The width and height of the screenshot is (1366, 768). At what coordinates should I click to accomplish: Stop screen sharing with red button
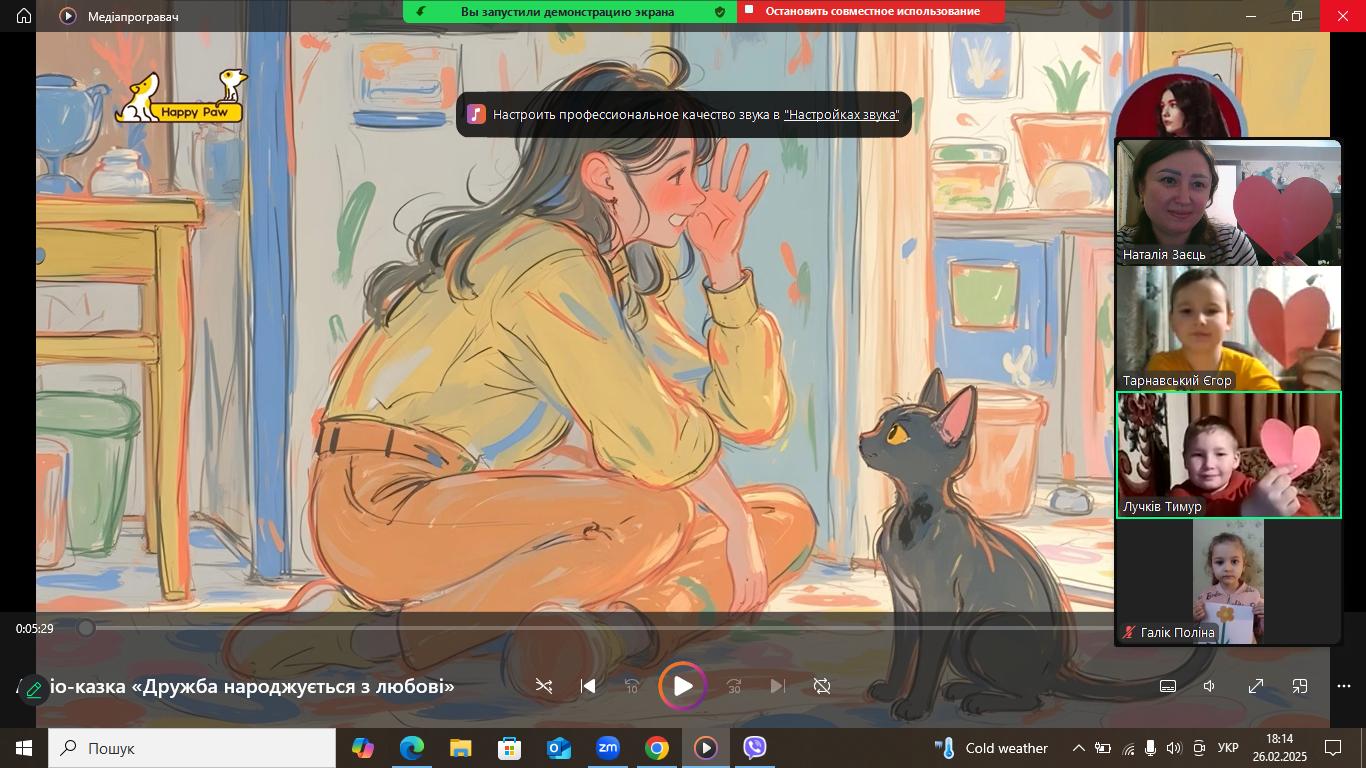click(x=870, y=11)
